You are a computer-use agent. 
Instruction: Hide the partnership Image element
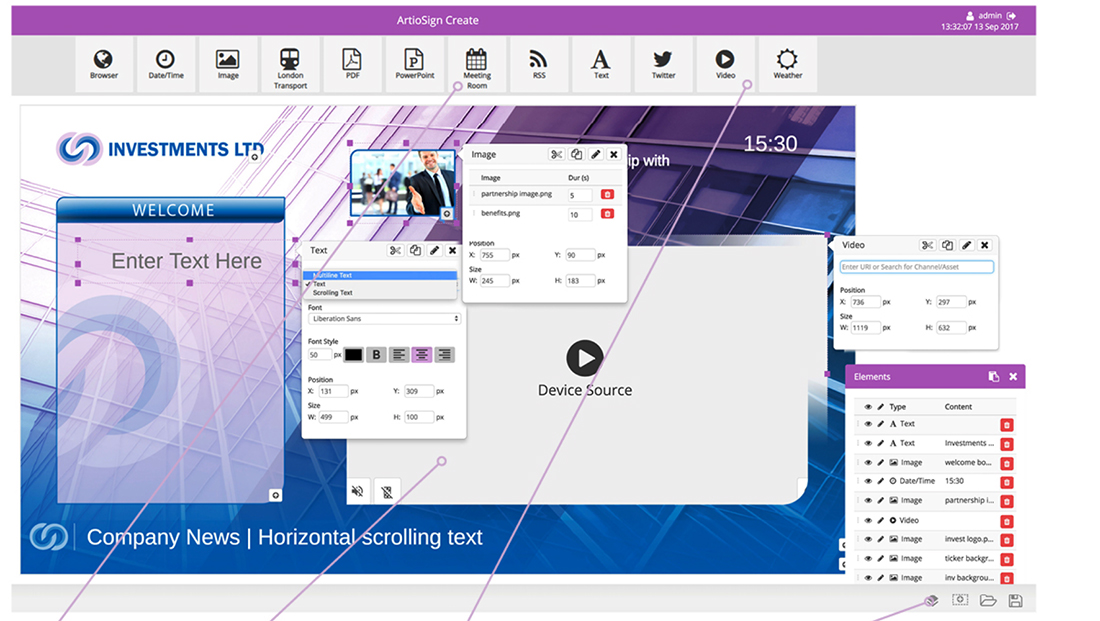tap(868, 501)
